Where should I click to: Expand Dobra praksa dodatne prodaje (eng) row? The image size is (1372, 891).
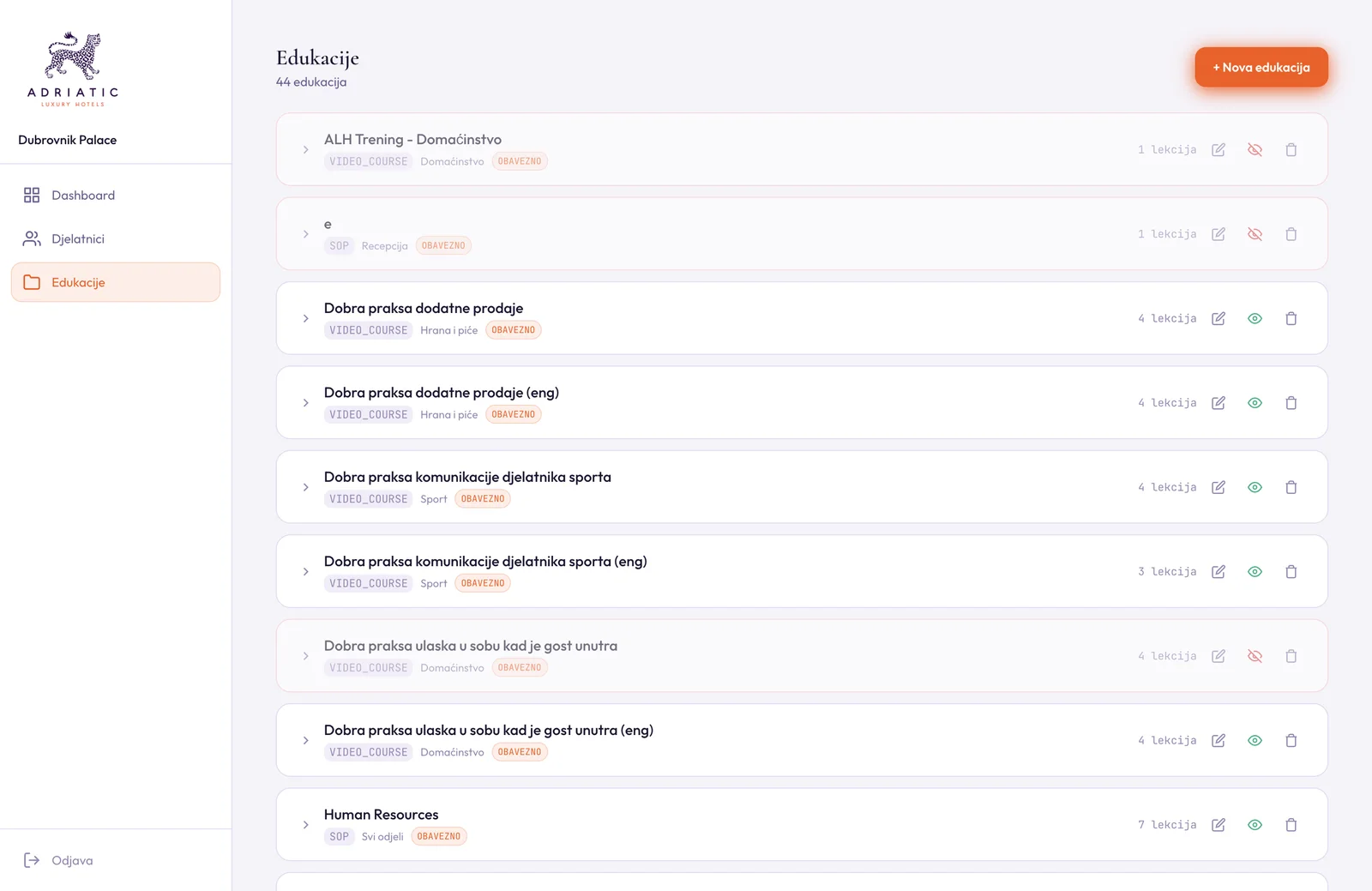coord(305,403)
